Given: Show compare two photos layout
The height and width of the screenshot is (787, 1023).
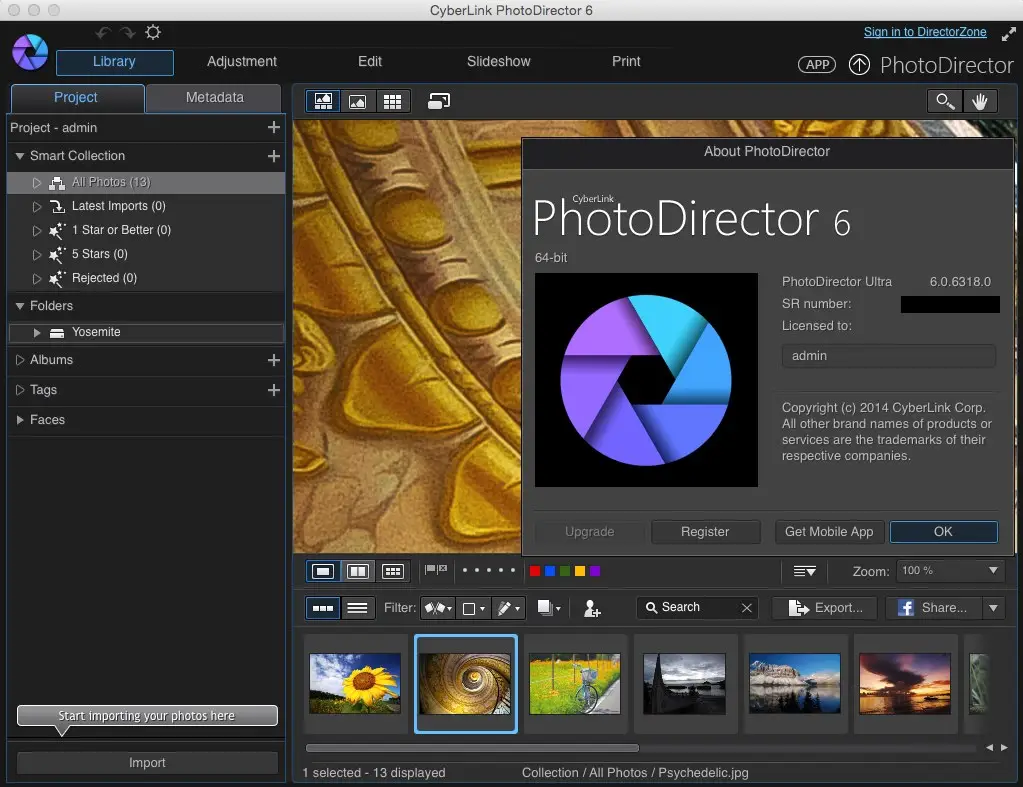Looking at the screenshot, I should 358,572.
